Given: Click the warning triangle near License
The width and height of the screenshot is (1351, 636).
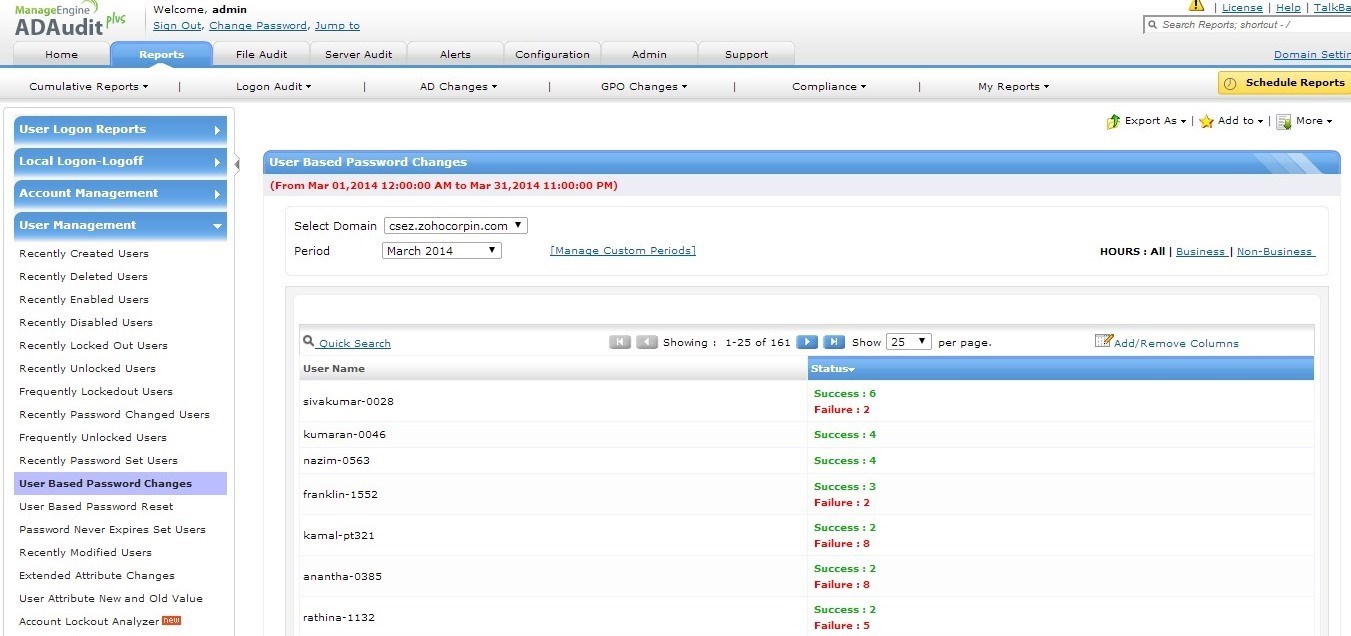Looking at the screenshot, I should click(x=1197, y=6).
